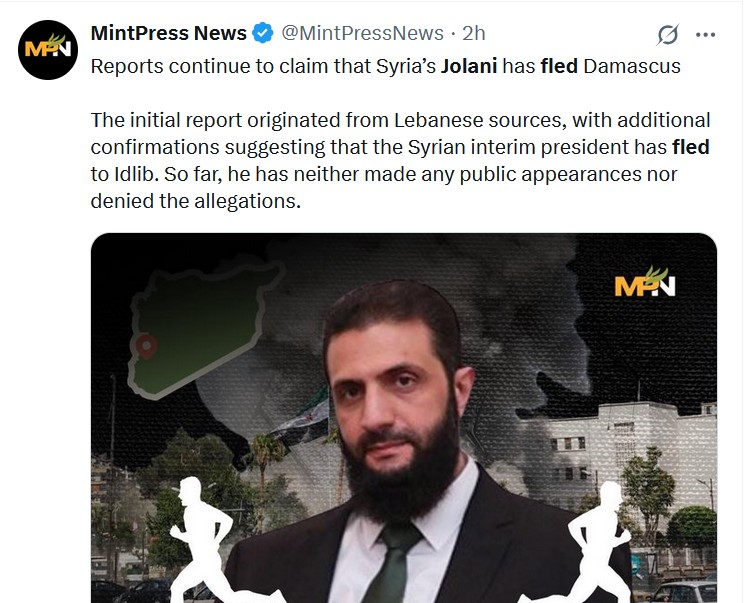
Task: Open the @MintPressNews handle link
Action: [x=363, y=33]
